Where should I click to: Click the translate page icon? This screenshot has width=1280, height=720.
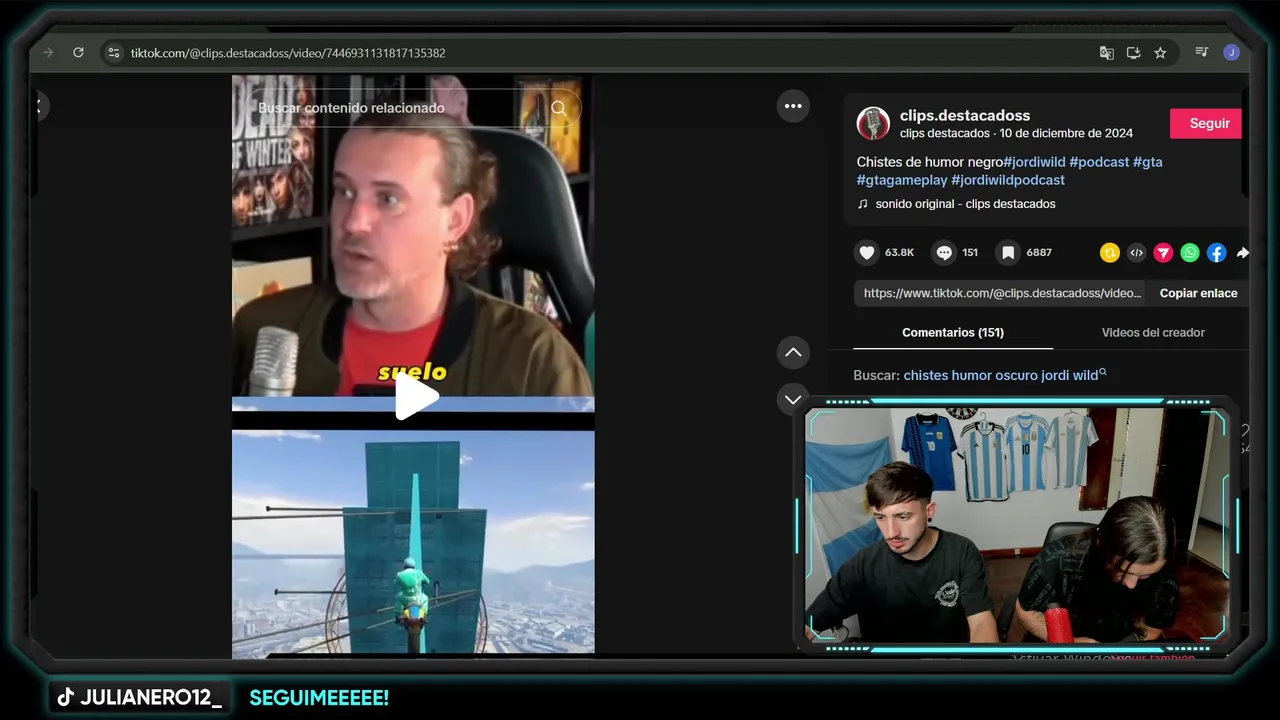point(1106,53)
